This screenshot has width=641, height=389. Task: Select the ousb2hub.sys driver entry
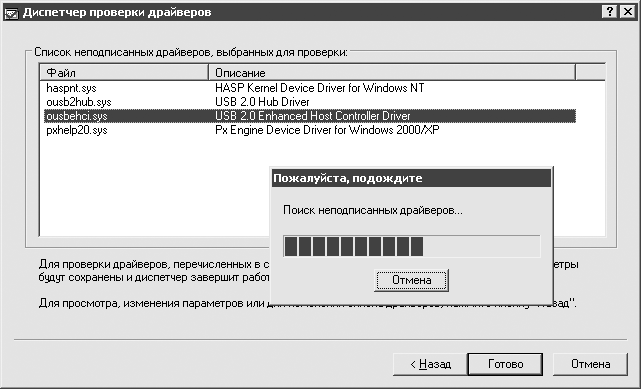click(78, 102)
